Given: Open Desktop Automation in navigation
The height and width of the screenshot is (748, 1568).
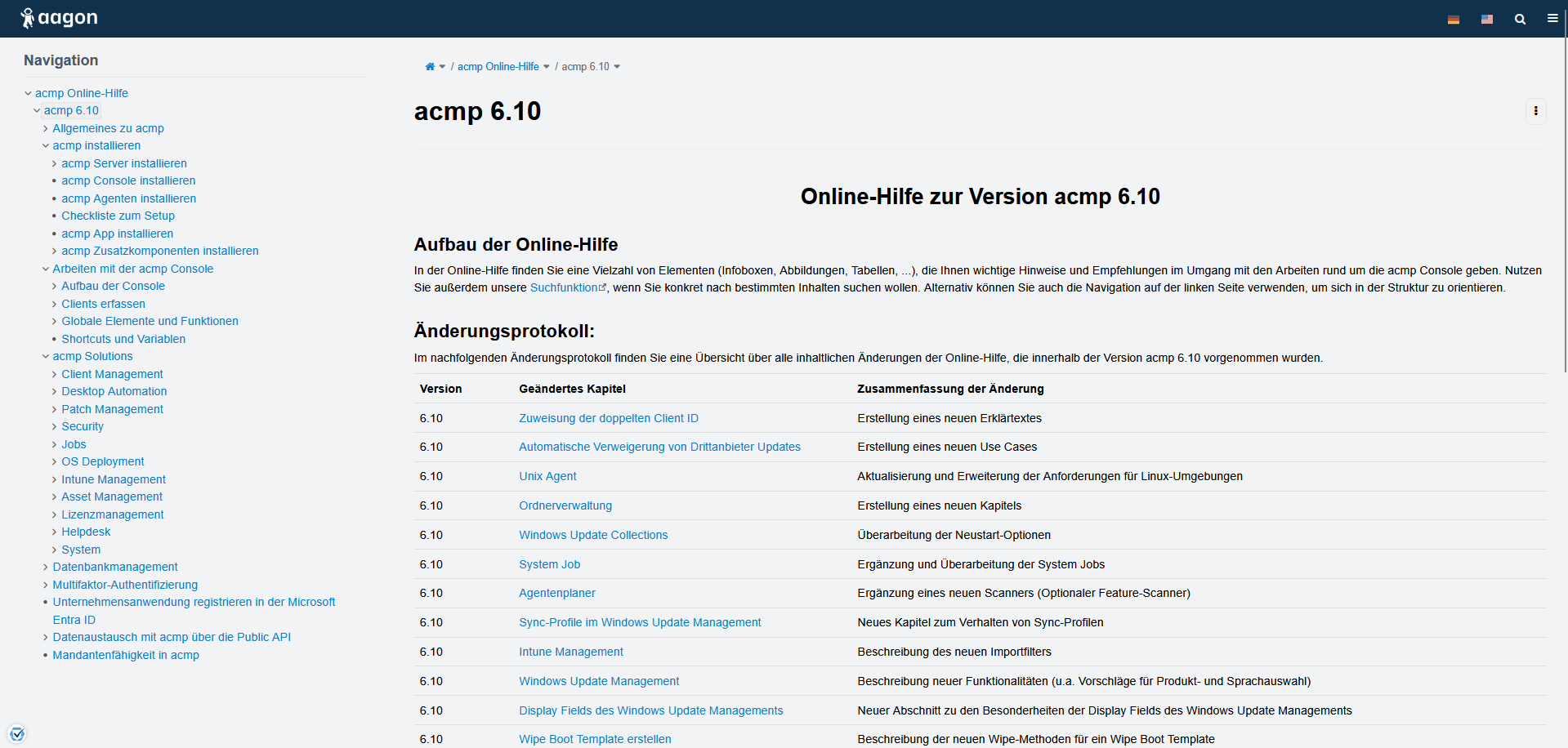Looking at the screenshot, I should point(114,391).
